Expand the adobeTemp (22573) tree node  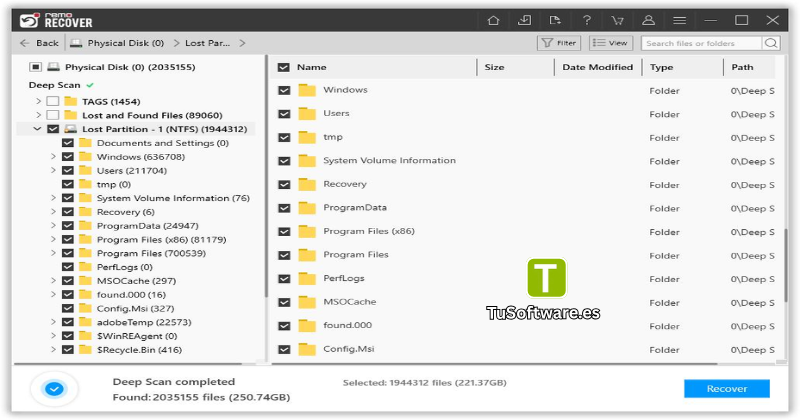53,322
